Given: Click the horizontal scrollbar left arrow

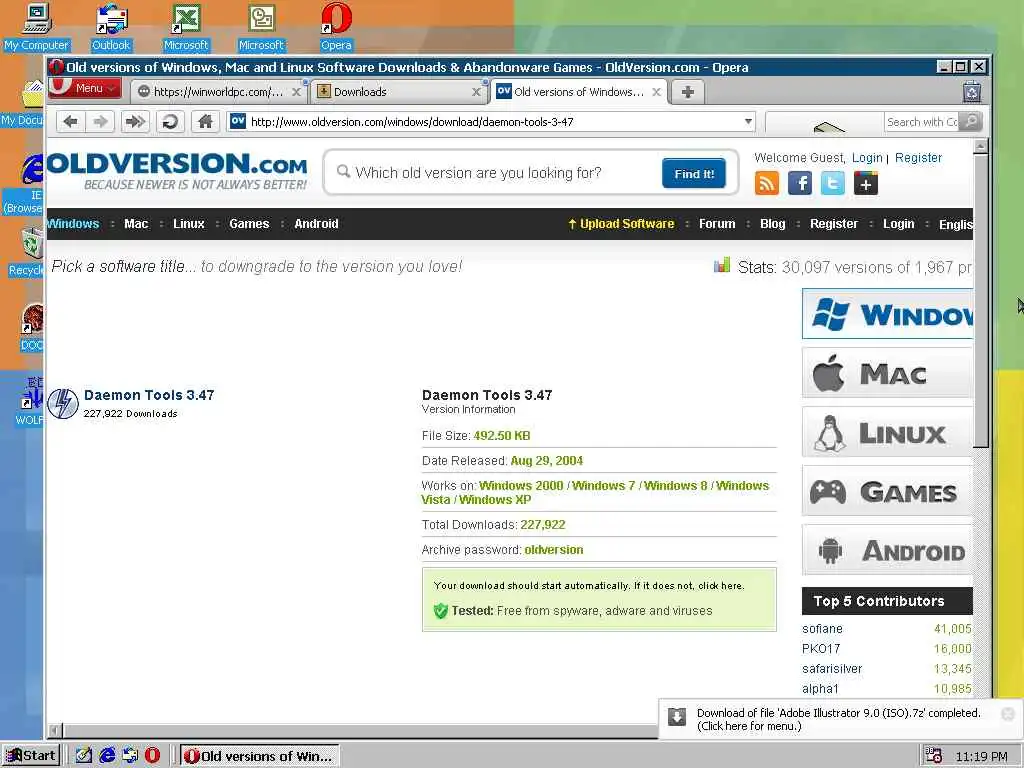Looking at the screenshot, I should click(55, 731).
